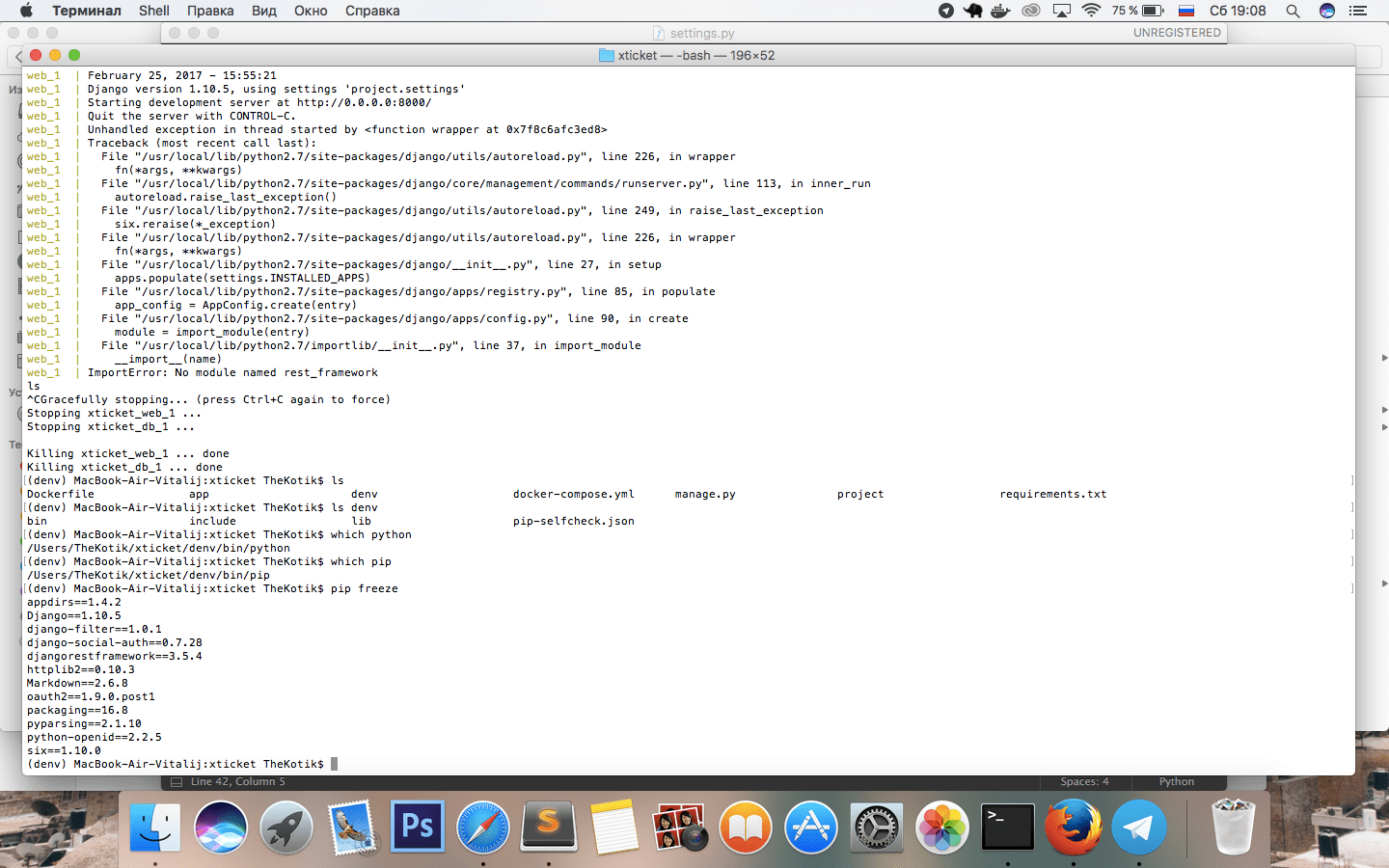
Task: Open Spotlight search magnifier
Action: (x=1293, y=11)
